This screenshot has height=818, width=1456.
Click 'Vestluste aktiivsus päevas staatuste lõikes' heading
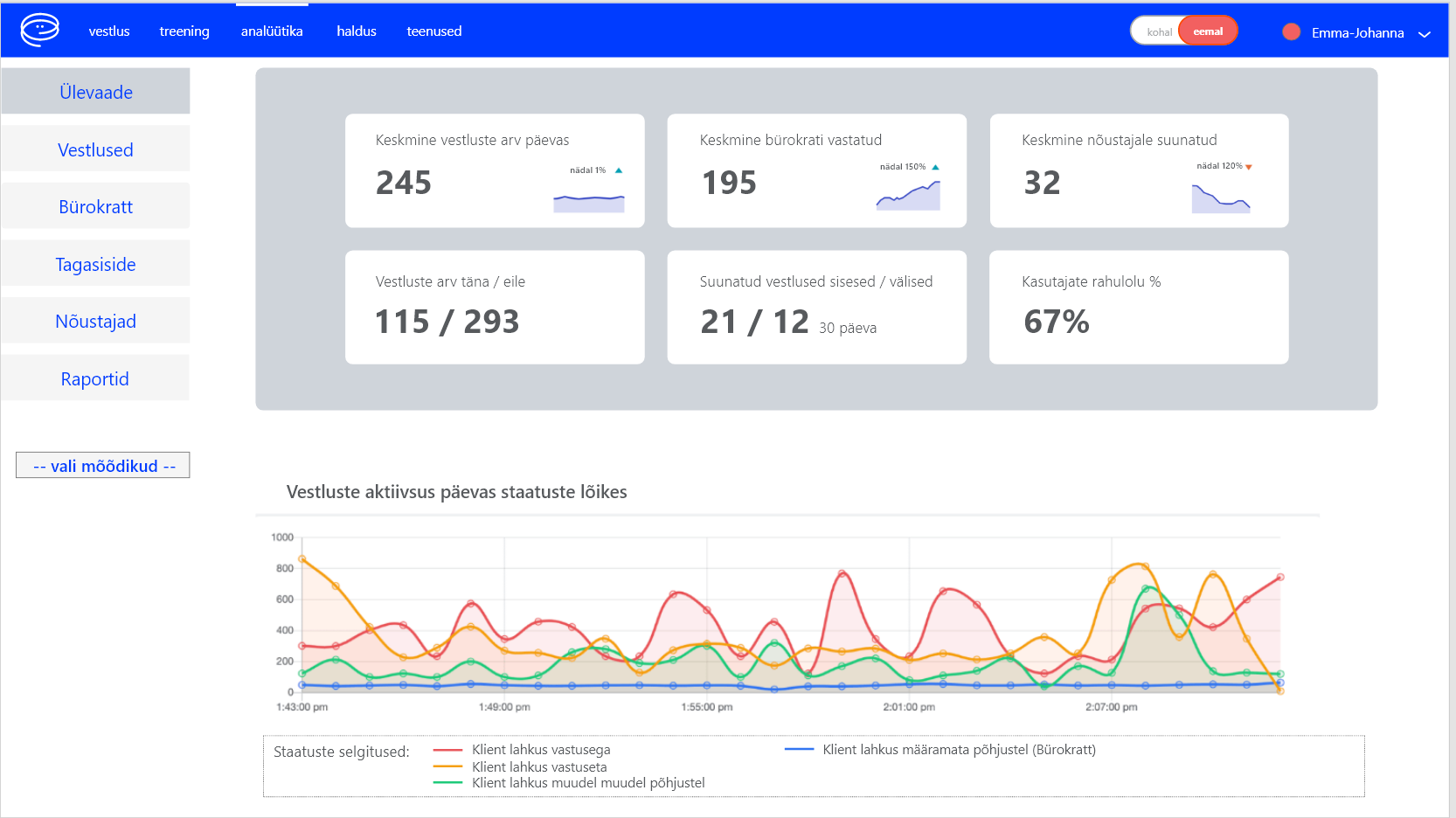pos(457,491)
